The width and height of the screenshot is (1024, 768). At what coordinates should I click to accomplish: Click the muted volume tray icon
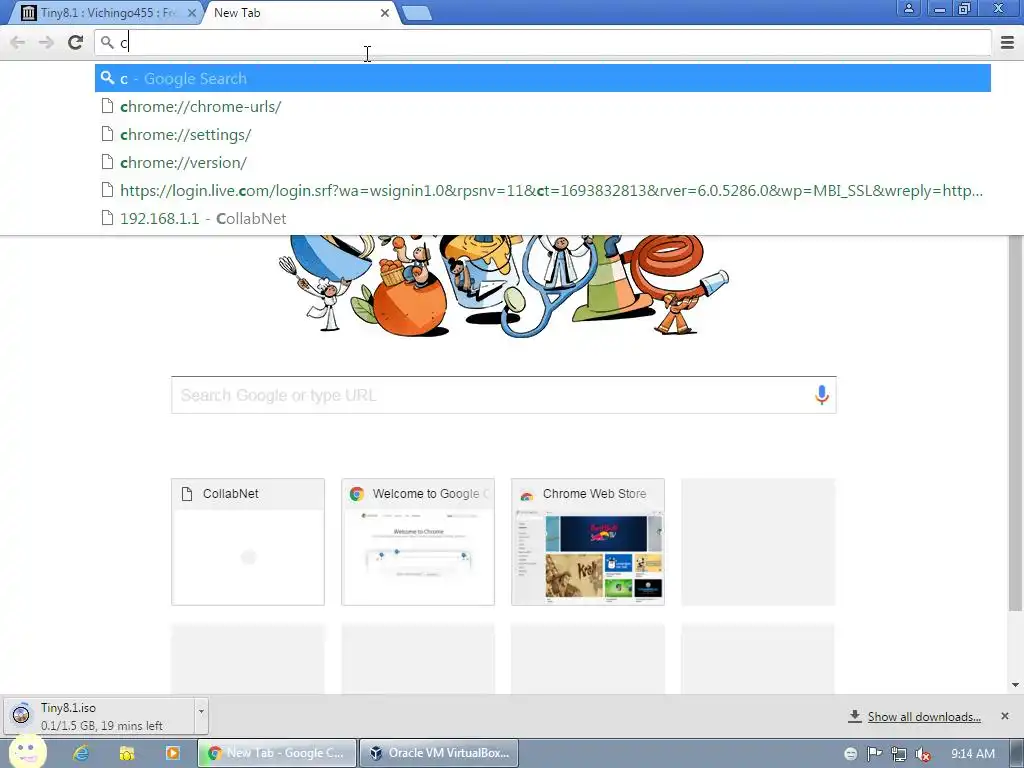(x=923, y=754)
